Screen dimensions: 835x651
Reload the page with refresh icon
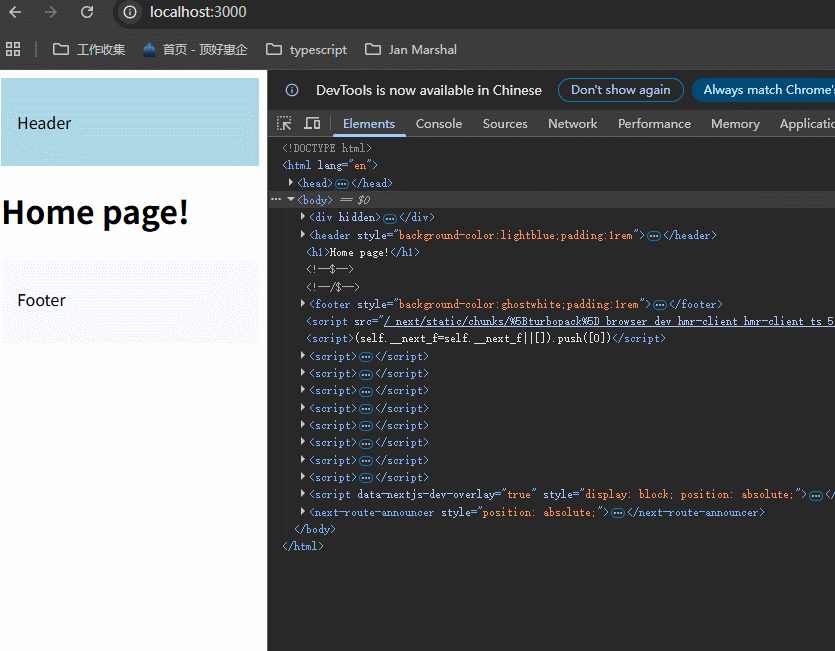(87, 12)
